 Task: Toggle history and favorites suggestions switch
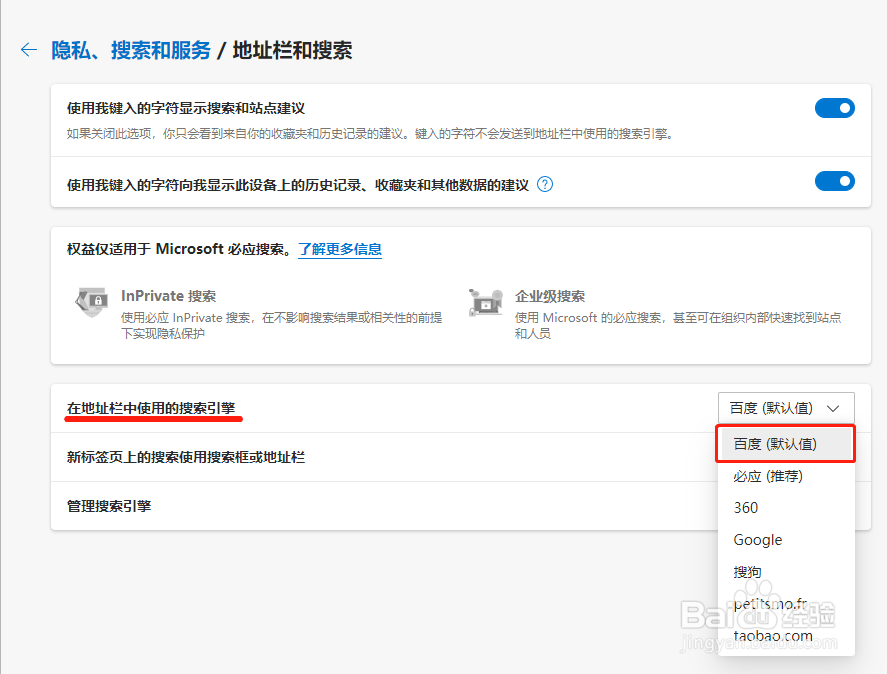point(834,181)
